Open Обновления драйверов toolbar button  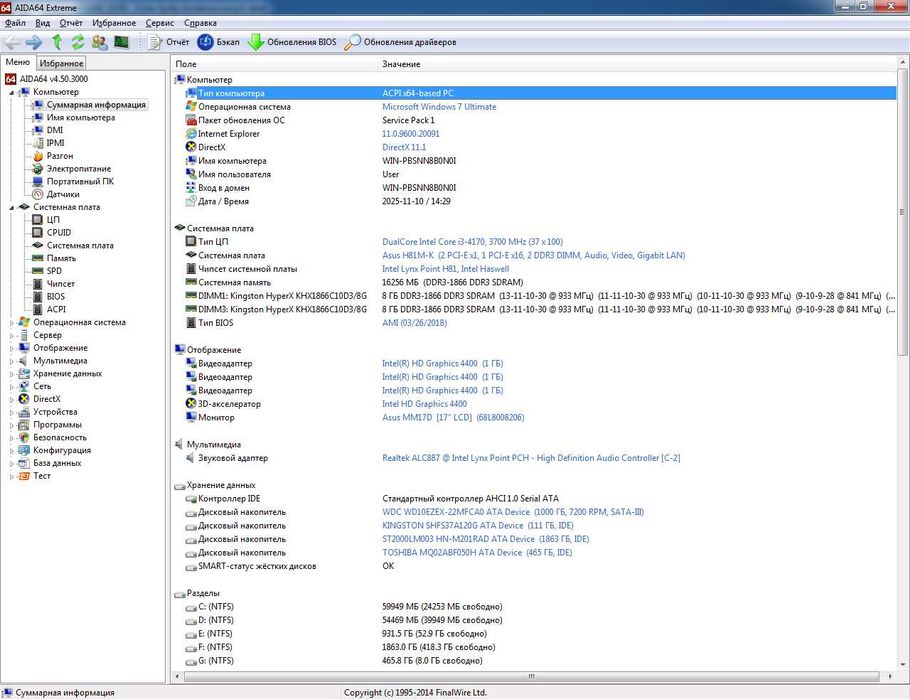click(400, 42)
